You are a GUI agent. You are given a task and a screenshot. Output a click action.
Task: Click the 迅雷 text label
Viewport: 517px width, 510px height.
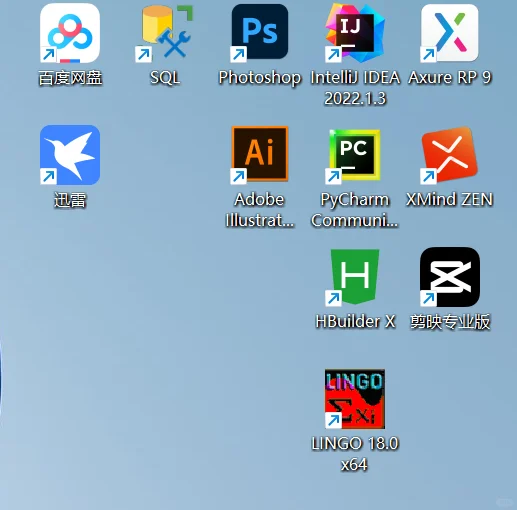pos(70,200)
